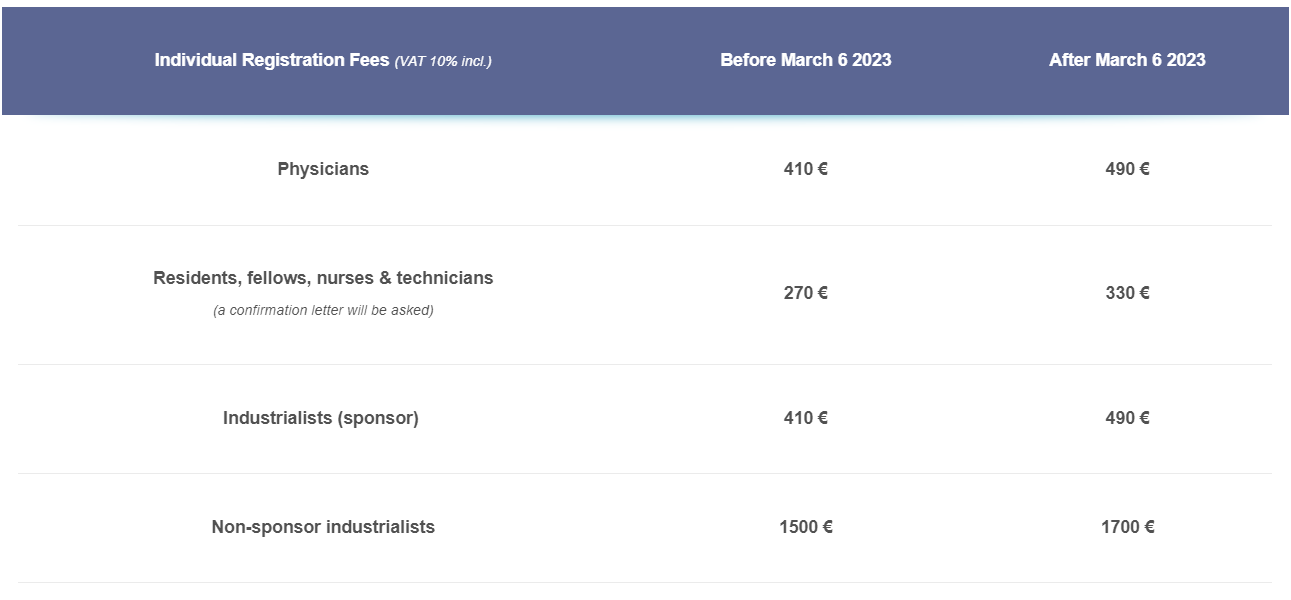Click the Before March 6 2023 column header
The height and width of the screenshot is (600, 1291).
pos(805,60)
